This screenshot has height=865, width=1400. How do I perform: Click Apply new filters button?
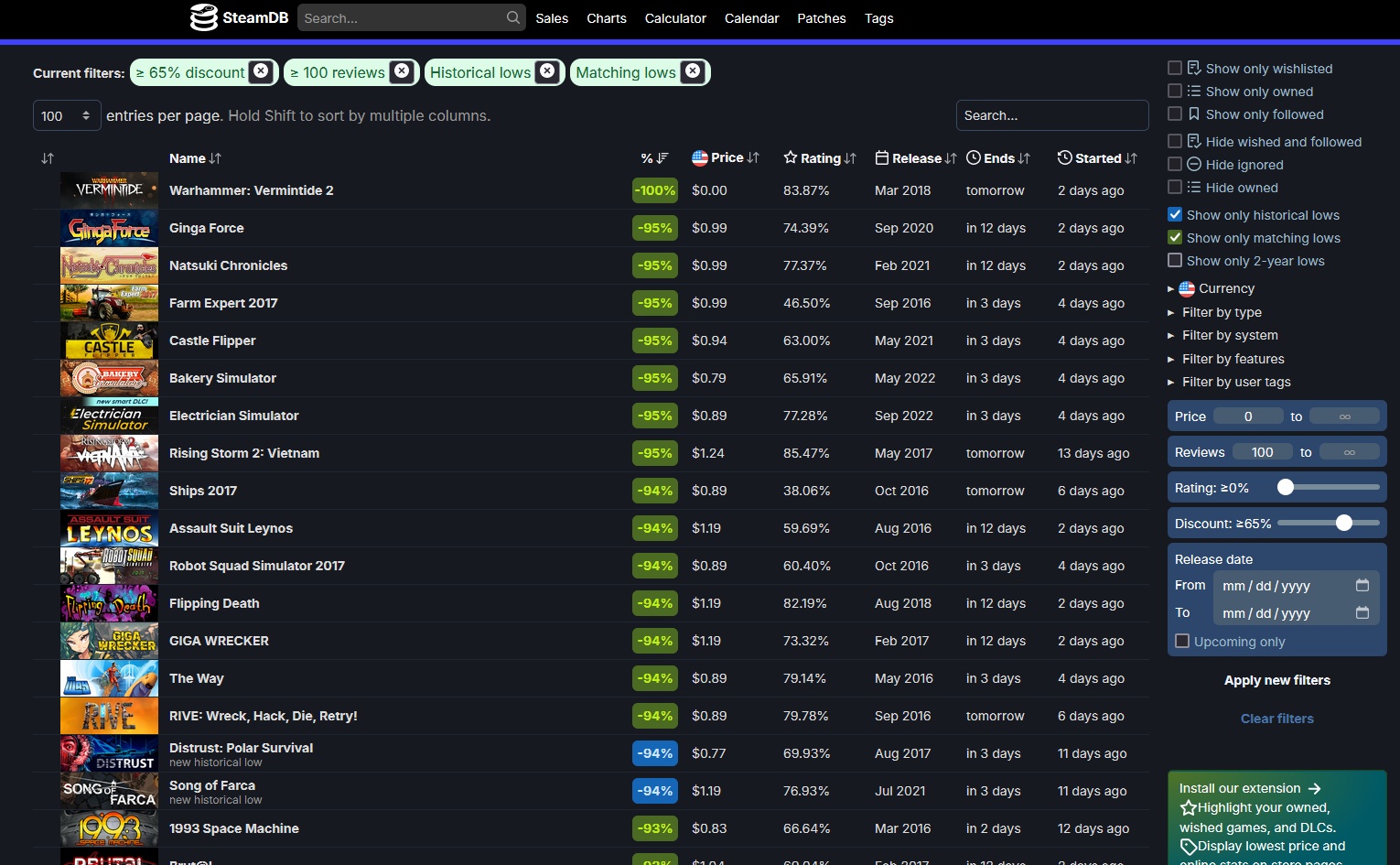coord(1277,680)
